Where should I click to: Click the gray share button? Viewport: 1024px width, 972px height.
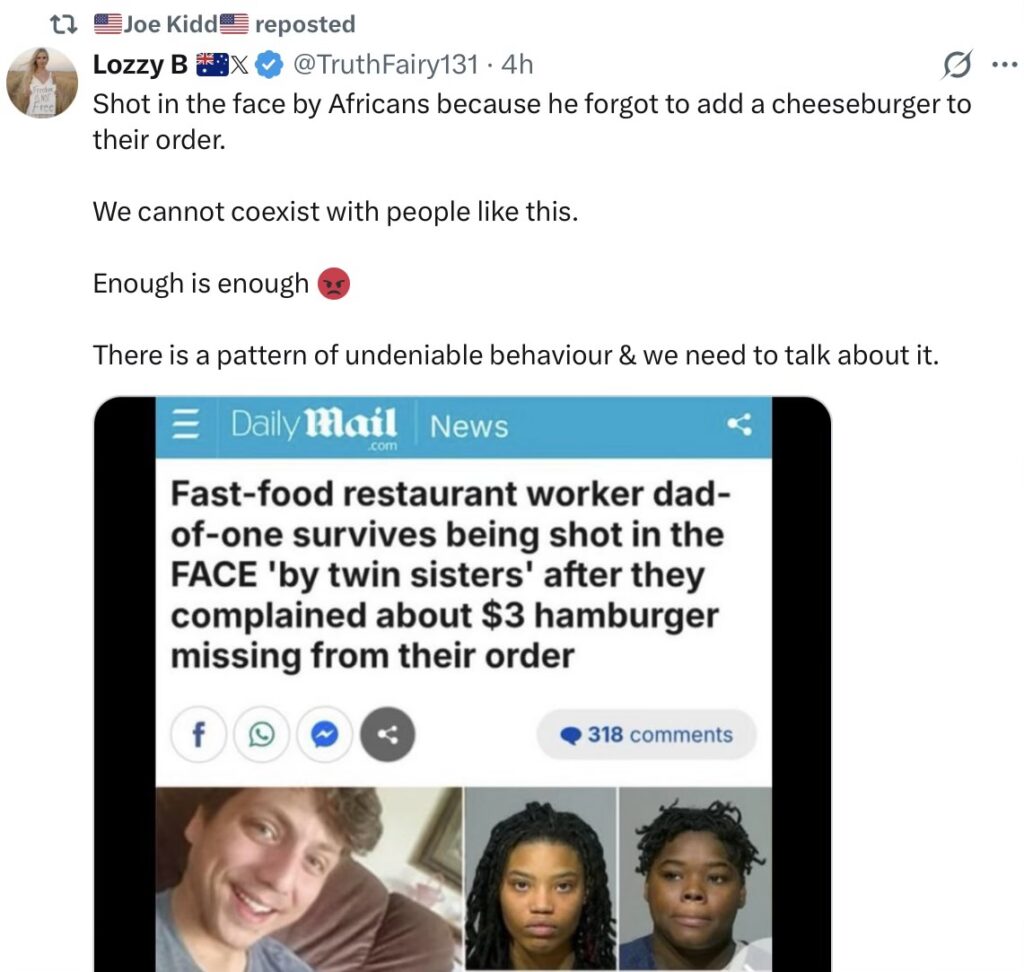pyautogui.click(x=385, y=736)
